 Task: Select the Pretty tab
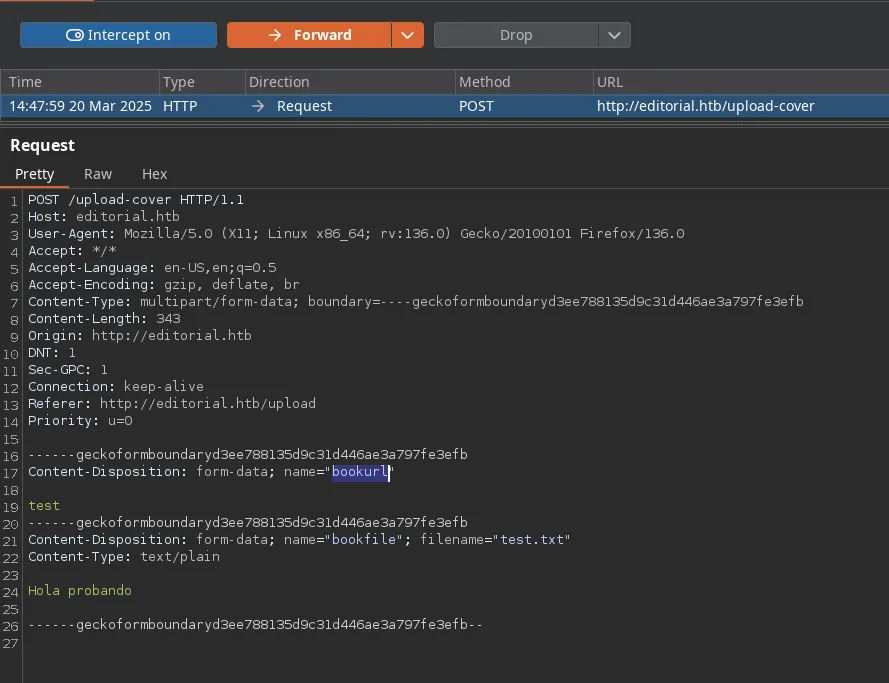[x=35, y=174]
